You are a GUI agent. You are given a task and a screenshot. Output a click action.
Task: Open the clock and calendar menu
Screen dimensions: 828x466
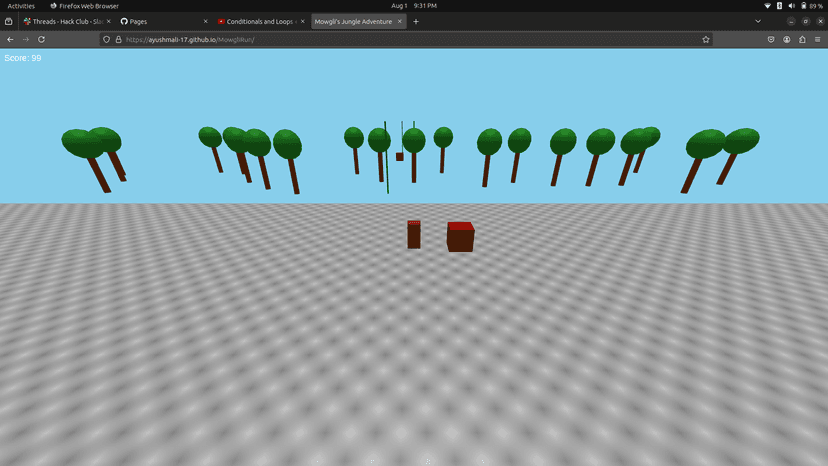tap(414, 6)
